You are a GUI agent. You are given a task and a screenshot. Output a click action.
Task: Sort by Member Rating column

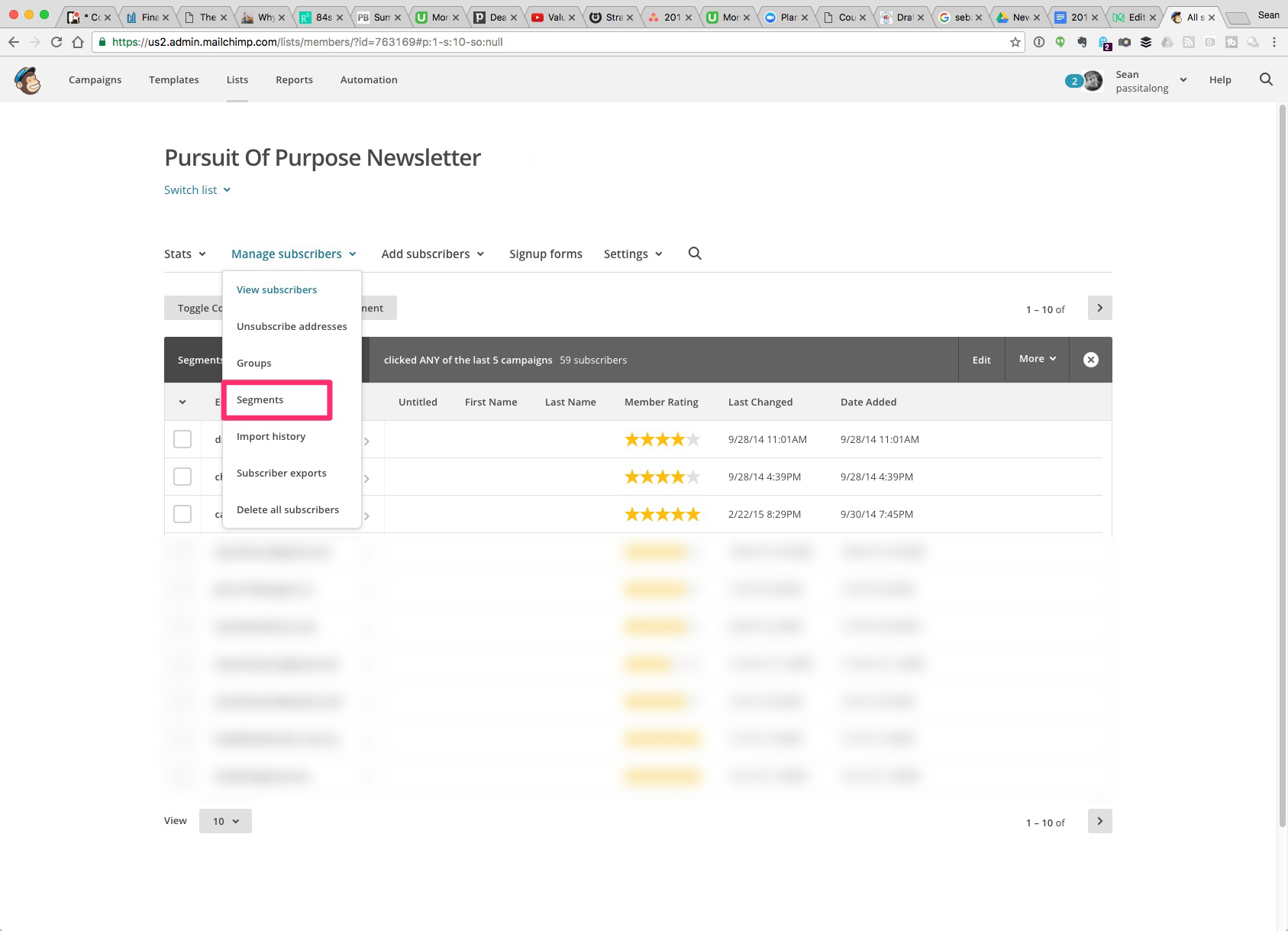pos(661,402)
